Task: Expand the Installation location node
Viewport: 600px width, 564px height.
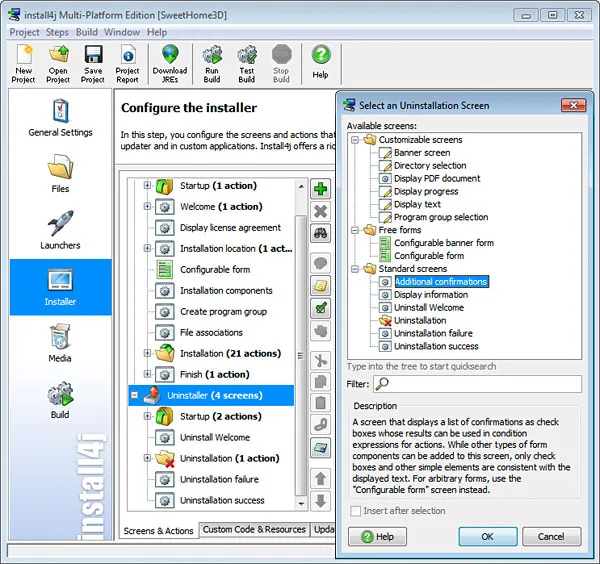Action: coord(147,248)
